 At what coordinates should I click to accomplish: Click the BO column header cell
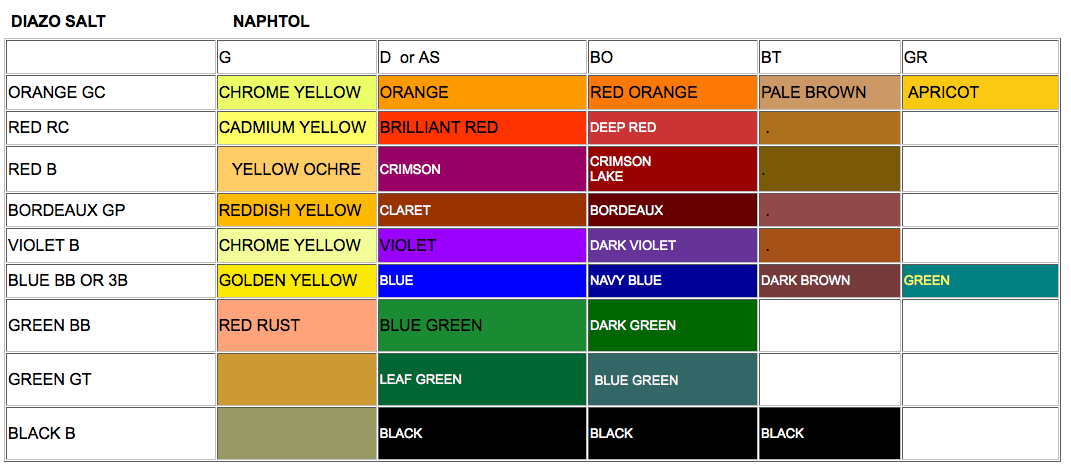pyautogui.click(x=672, y=58)
